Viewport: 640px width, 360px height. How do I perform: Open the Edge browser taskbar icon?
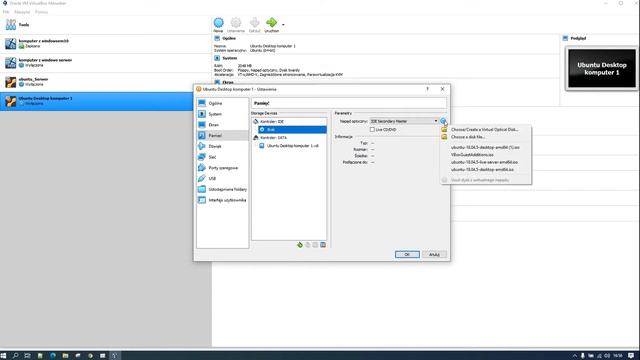(53, 356)
